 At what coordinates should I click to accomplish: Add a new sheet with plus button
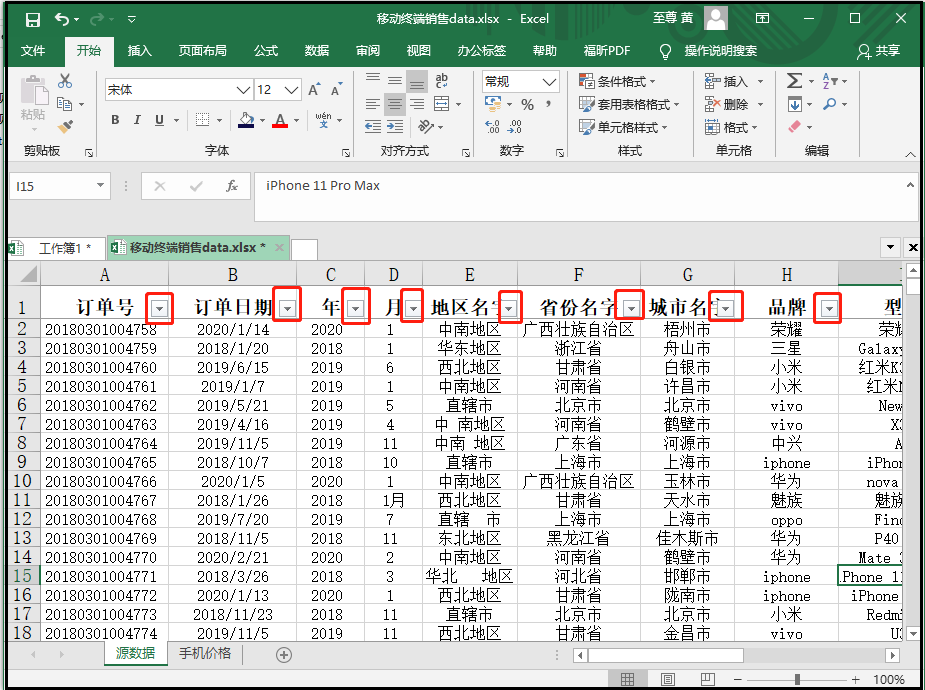coord(284,655)
